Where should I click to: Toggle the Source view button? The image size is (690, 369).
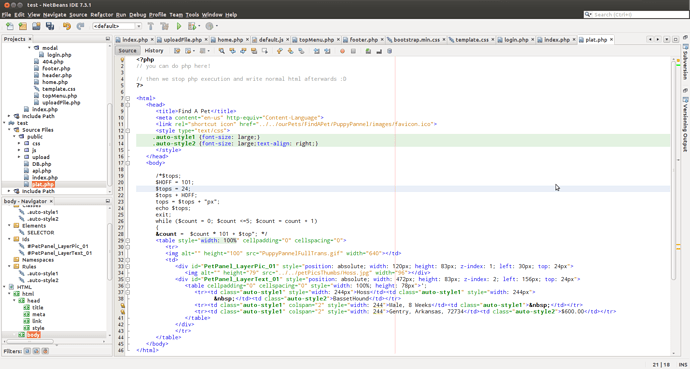click(x=128, y=51)
